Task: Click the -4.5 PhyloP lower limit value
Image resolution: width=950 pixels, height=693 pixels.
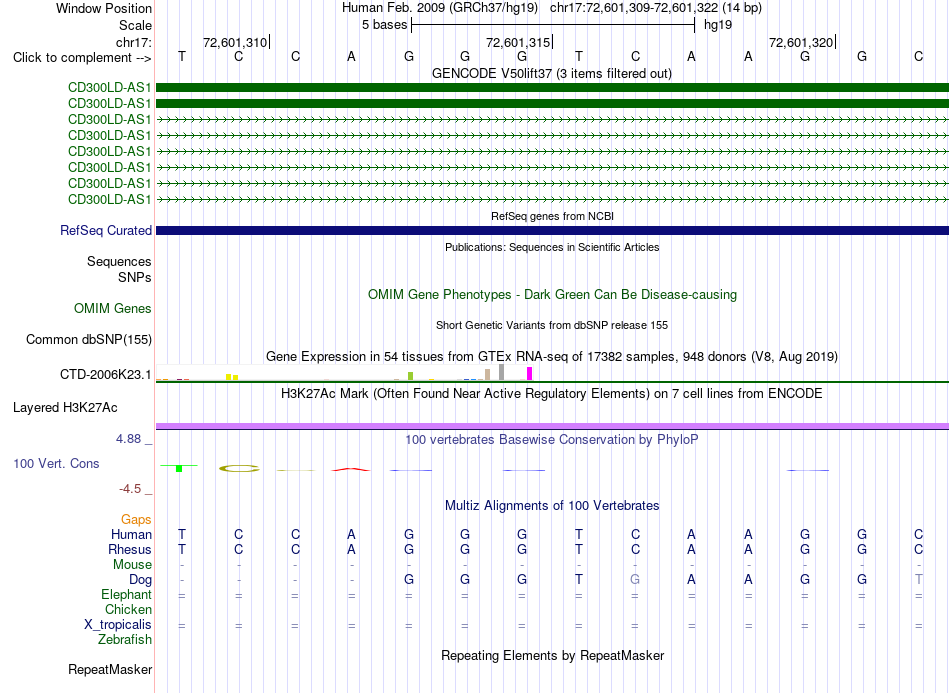Action: coord(130,489)
